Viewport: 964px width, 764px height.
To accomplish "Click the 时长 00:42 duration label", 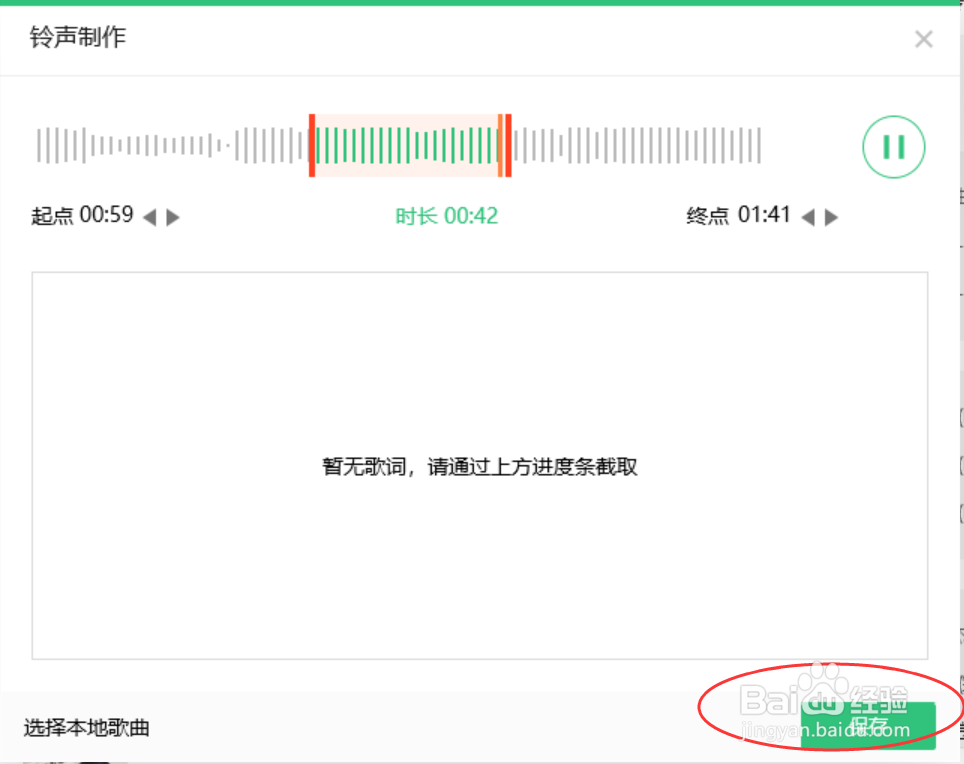I will click(x=447, y=216).
